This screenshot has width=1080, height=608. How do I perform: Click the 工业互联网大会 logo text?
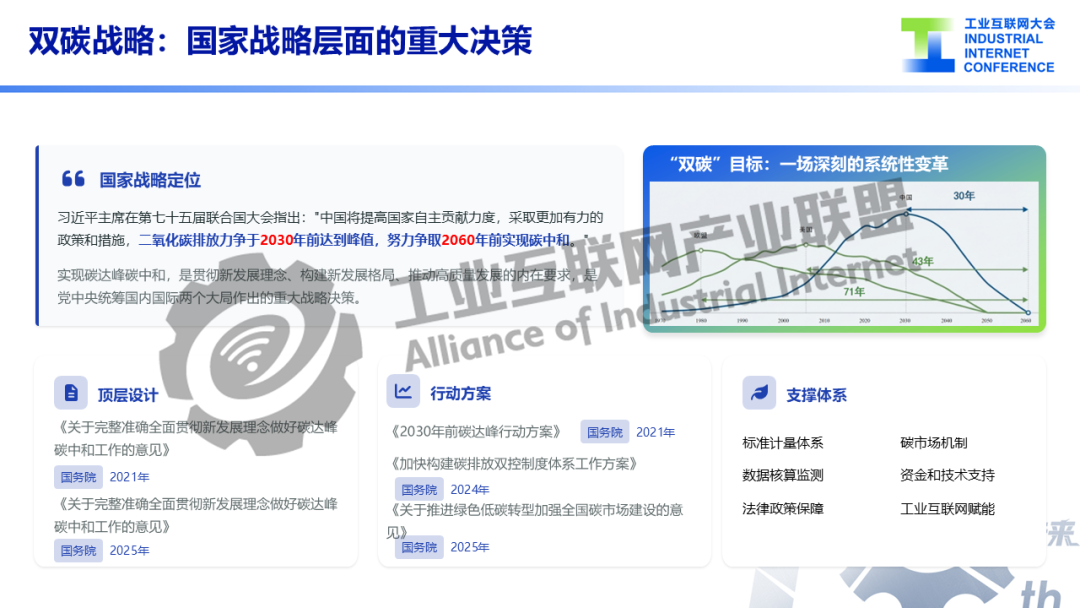(1010, 24)
